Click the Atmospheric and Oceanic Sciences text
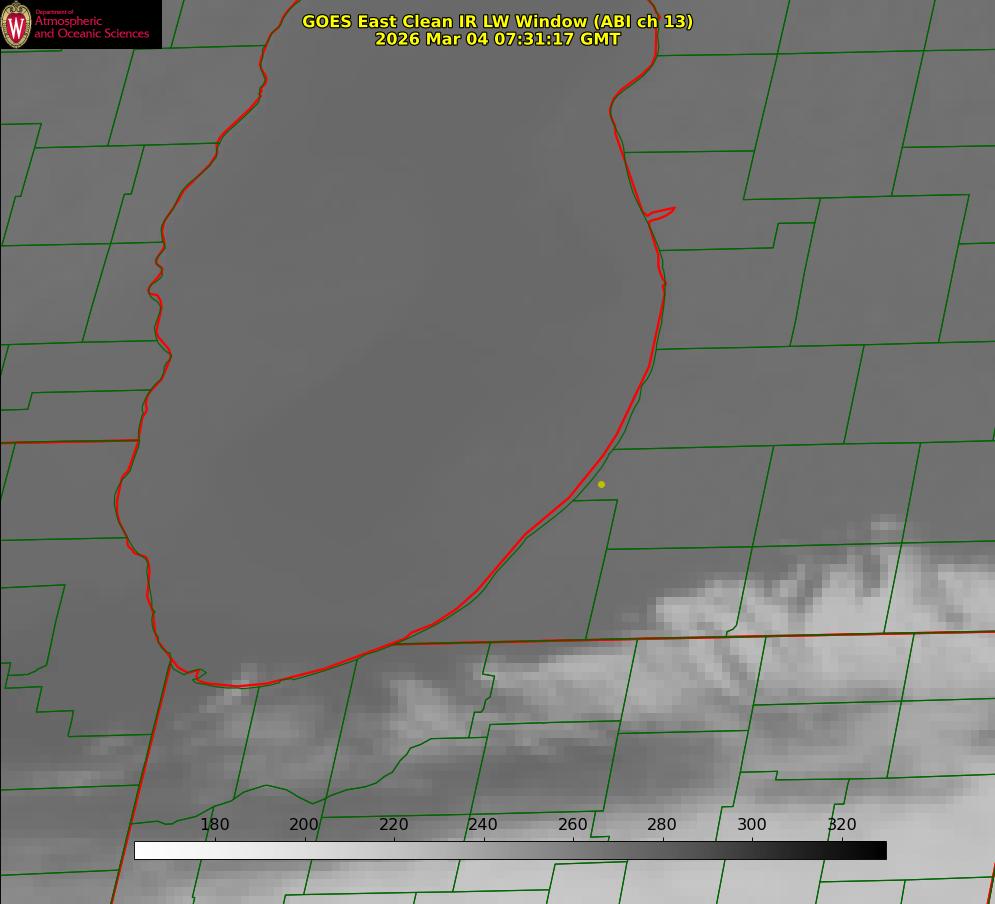Screen dimensions: 995x904 91,27
